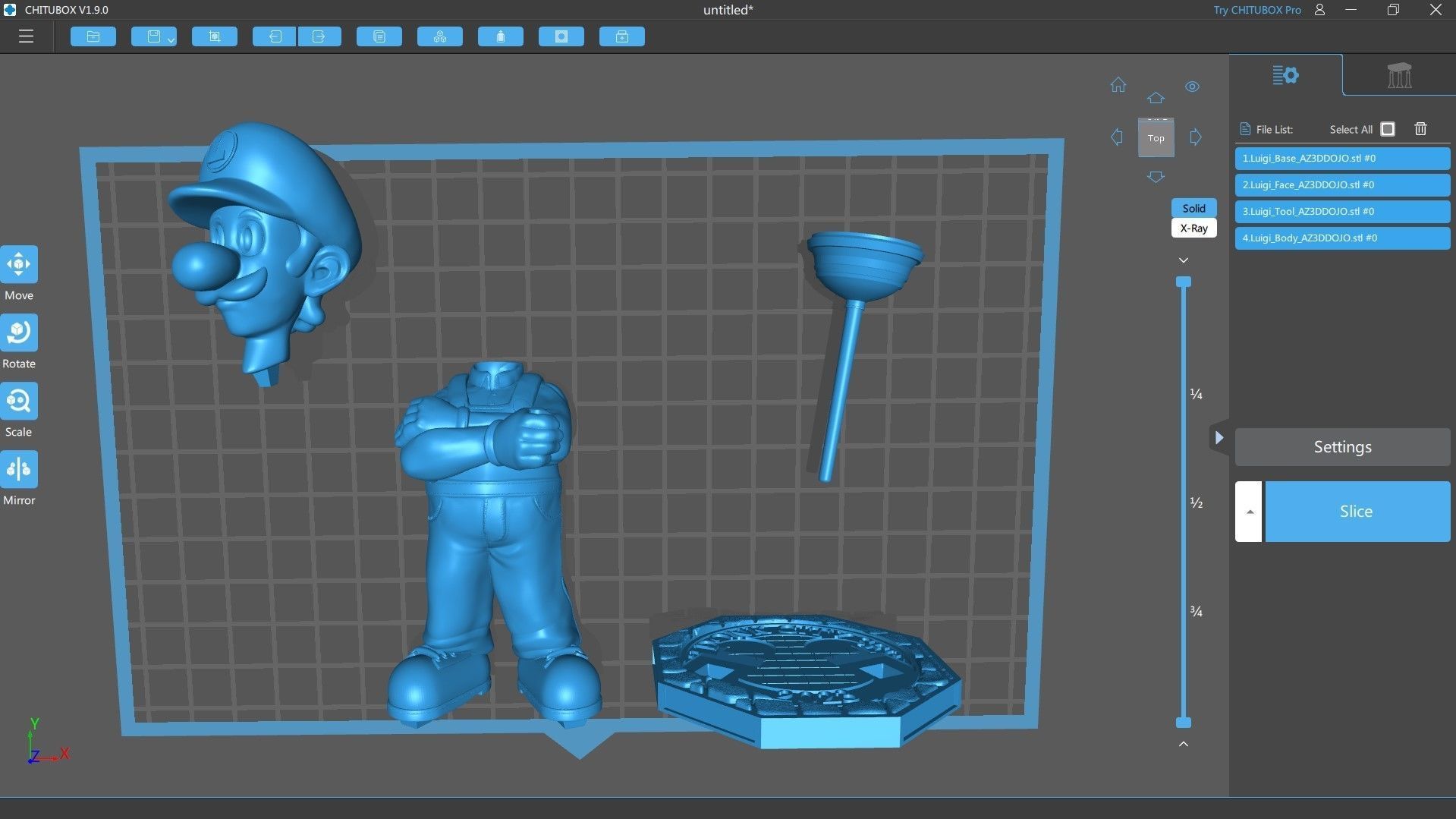Viewport: 1456px width, 819px height.
Task: Click the ¼ mark on layer slider
Action: pos(1197,394)
